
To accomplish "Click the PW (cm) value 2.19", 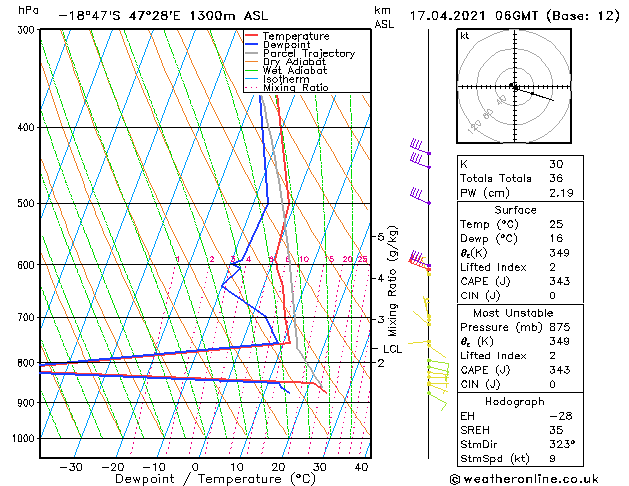I will 561,193.
